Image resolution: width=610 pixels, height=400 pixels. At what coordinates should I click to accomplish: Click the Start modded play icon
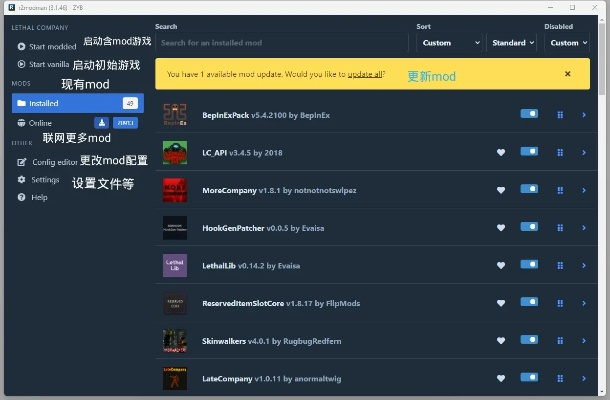point(21,46)
